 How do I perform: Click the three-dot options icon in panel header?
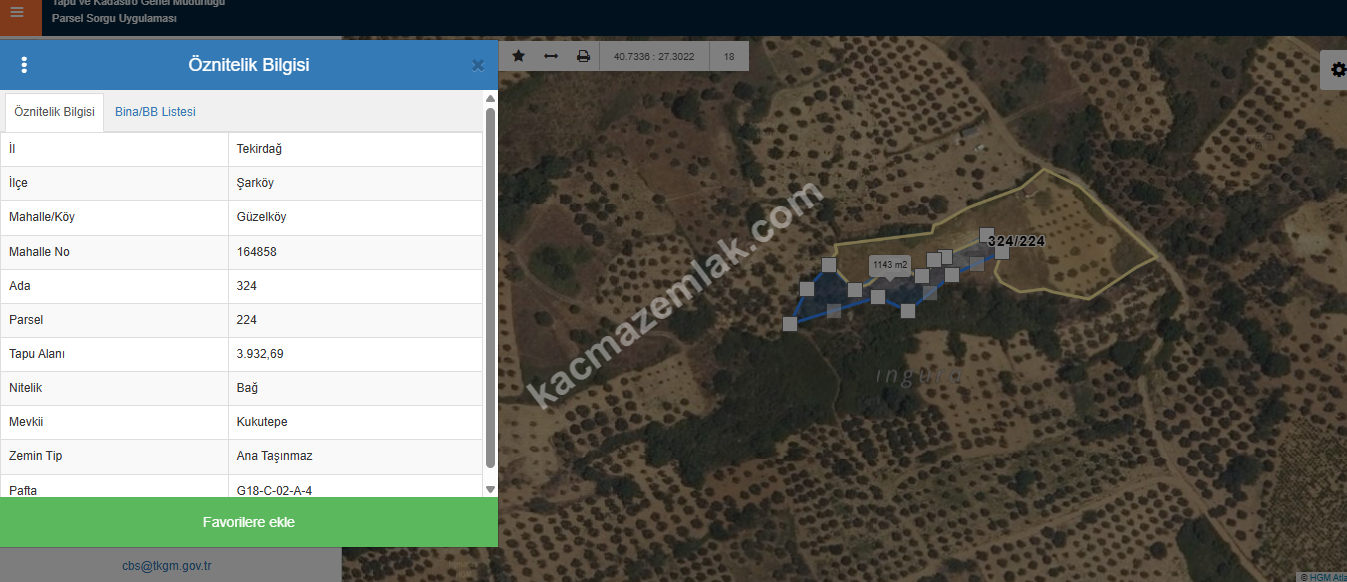(24, 65)
